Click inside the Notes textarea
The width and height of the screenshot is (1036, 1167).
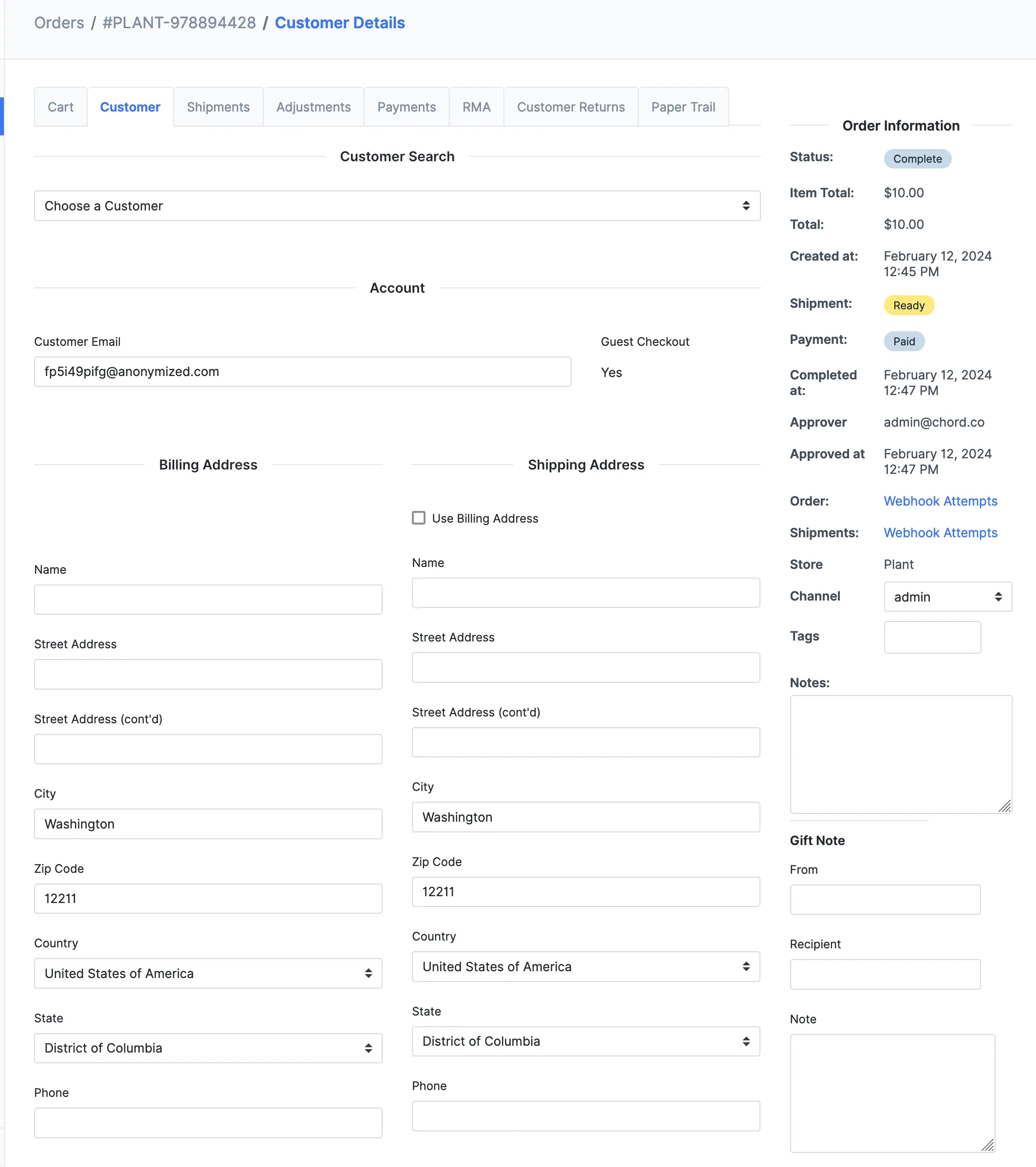click(x=901, y=754)
